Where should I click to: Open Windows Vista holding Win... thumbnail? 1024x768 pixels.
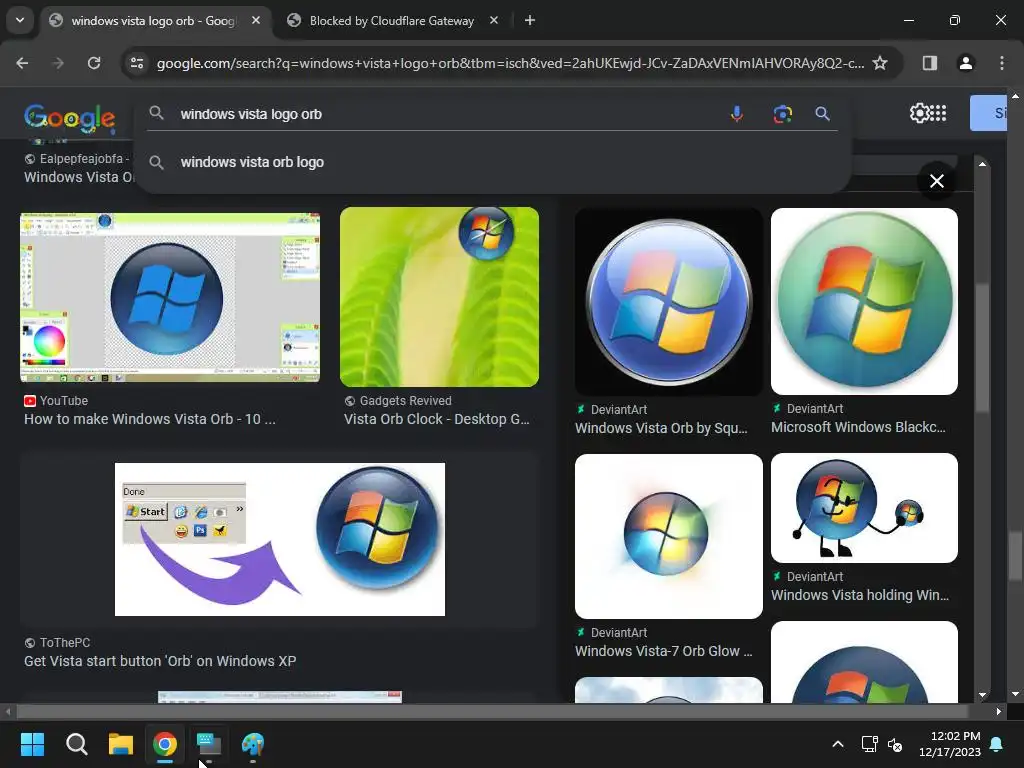865,508
